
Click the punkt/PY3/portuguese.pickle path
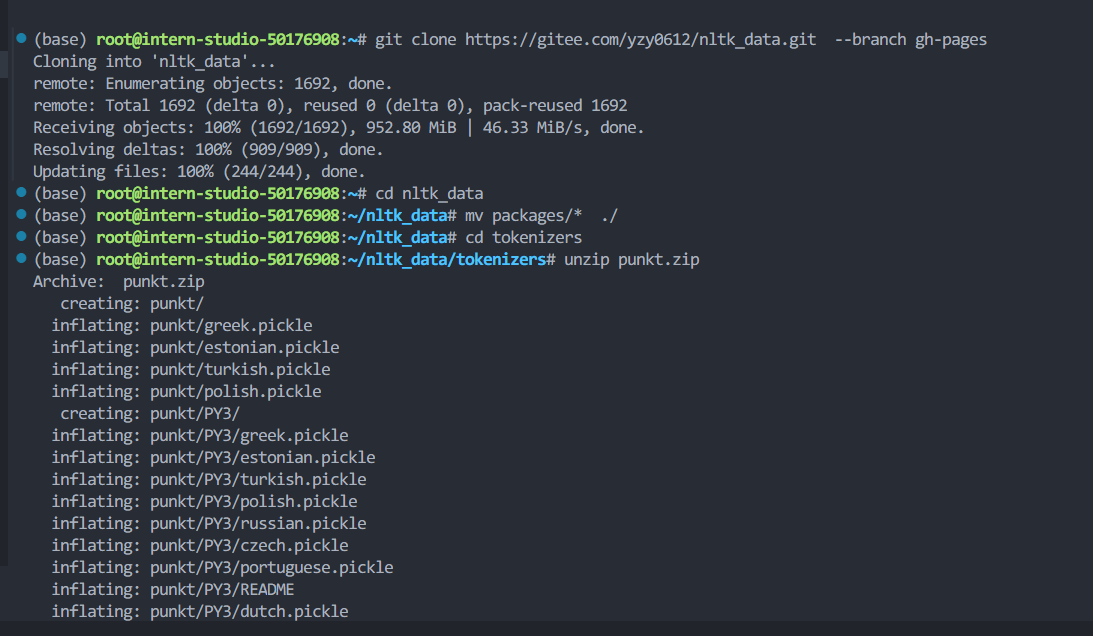pyautogui.click(x=271, y=568)
